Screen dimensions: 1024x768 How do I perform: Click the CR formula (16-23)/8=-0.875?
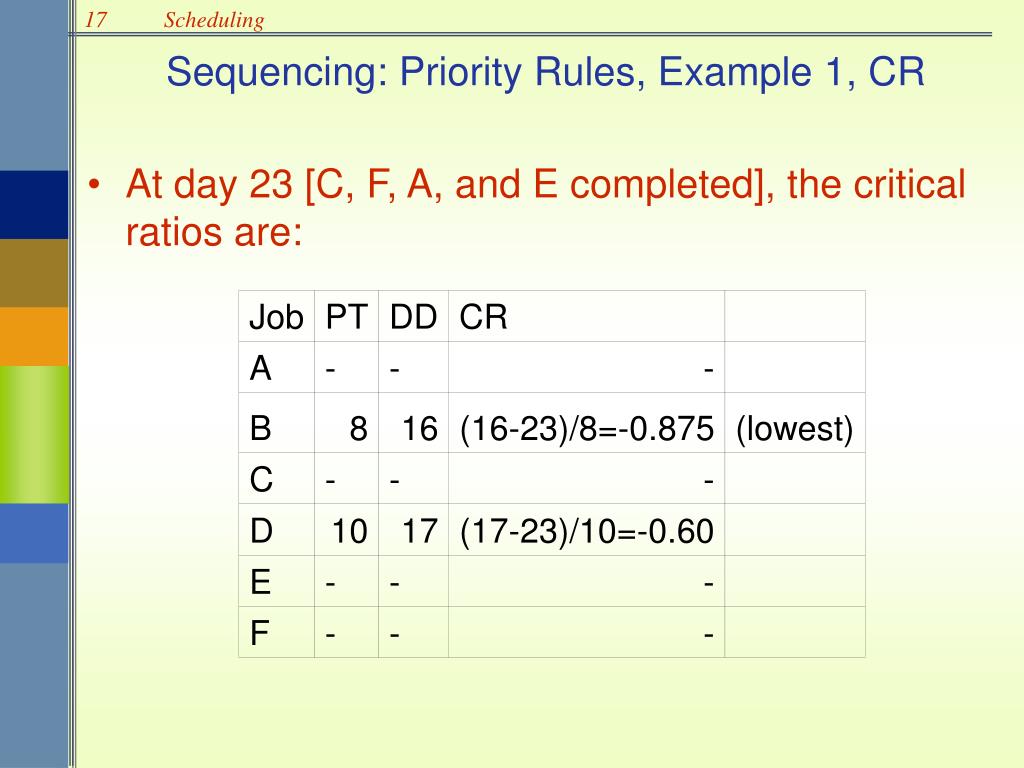pos(586,428)
